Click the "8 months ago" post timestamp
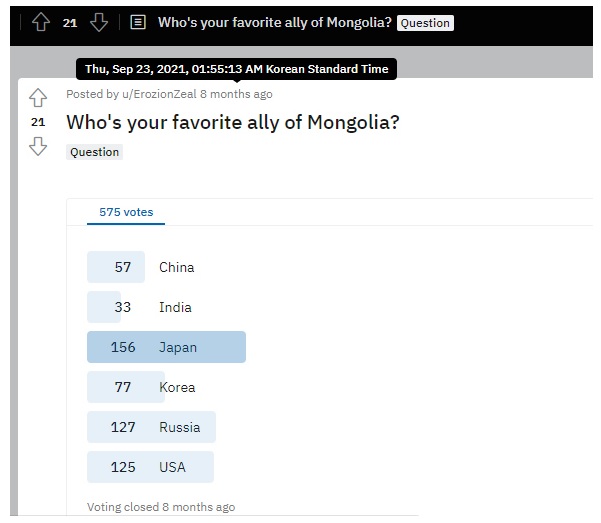The height and width of the screenshot is (523, 601). pyautogui.click(x=236, y=94)
